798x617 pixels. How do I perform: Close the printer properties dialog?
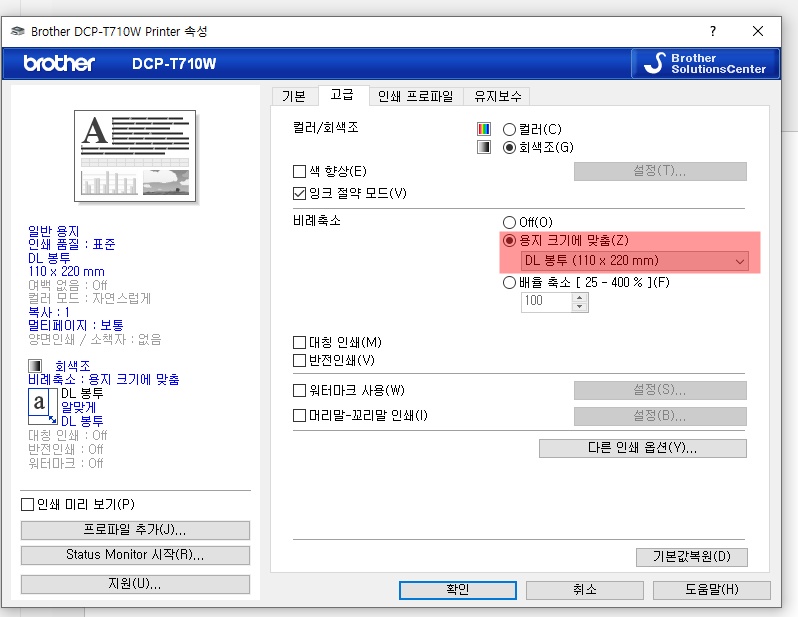tap(758, 31)
